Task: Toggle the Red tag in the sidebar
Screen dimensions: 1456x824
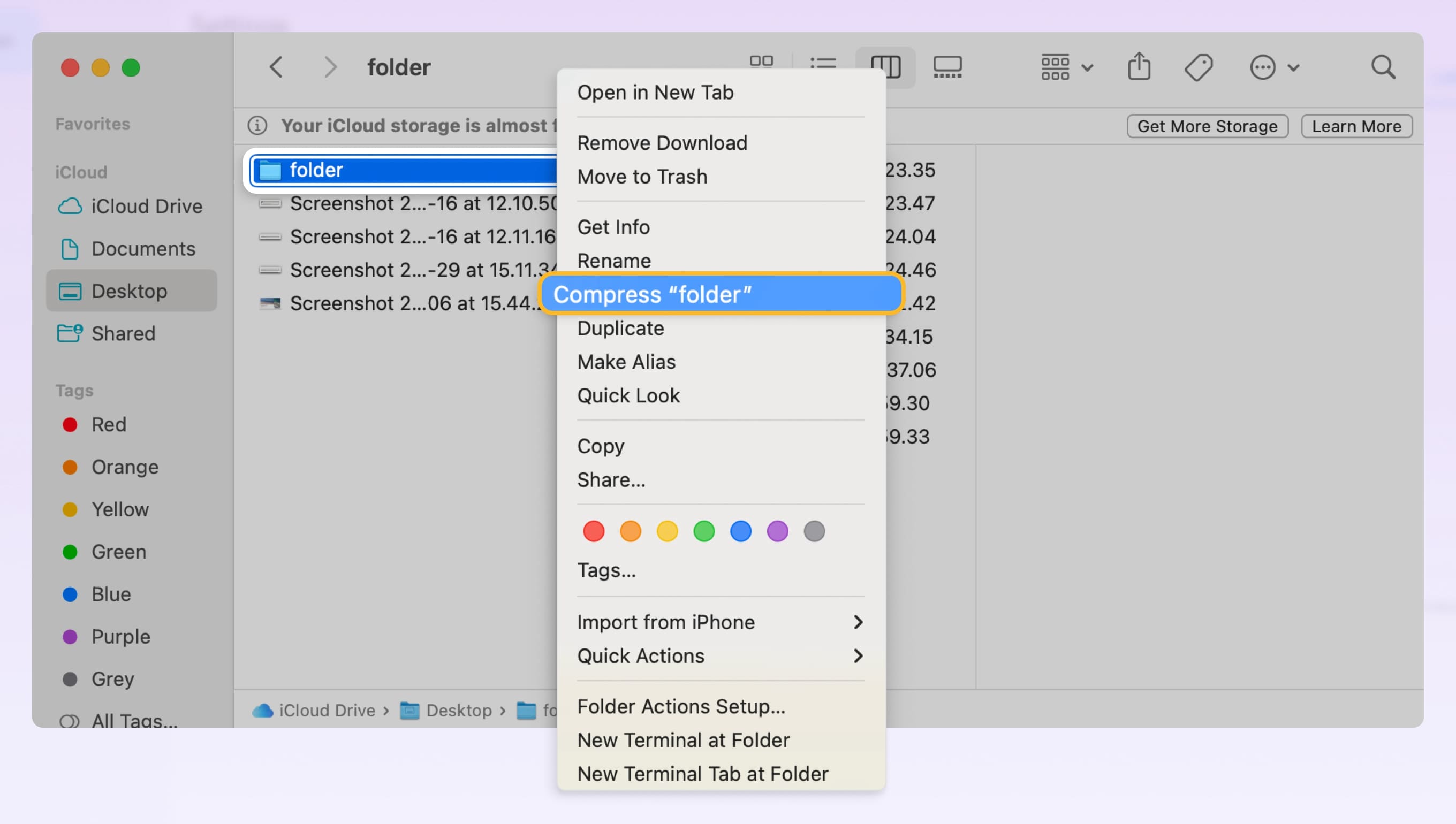Action: point(109,424)
